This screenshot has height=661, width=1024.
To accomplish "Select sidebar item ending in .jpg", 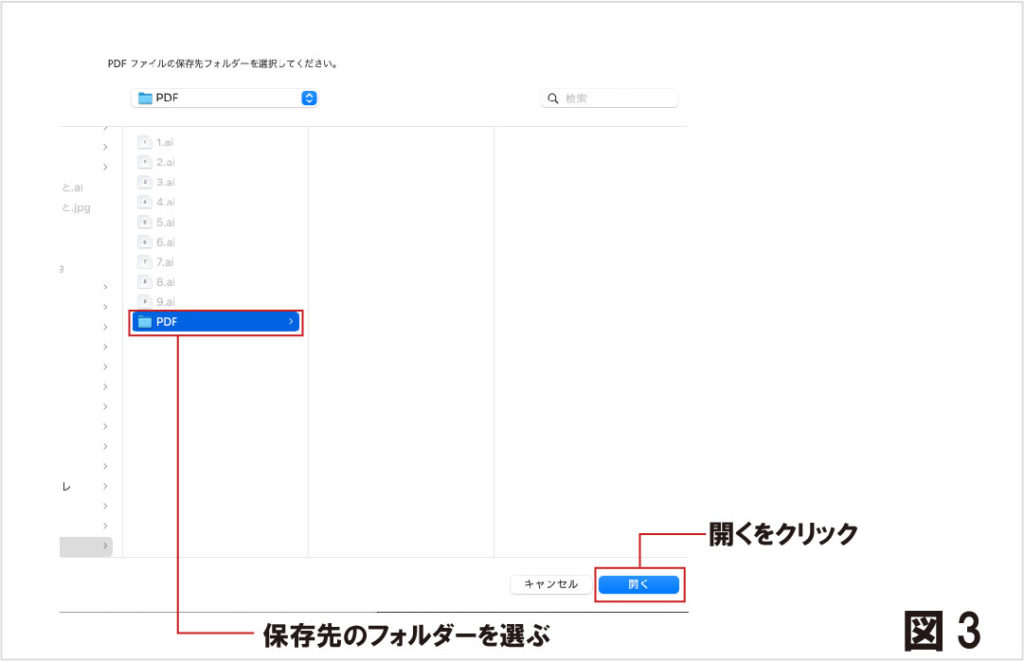I will (76, 207).
